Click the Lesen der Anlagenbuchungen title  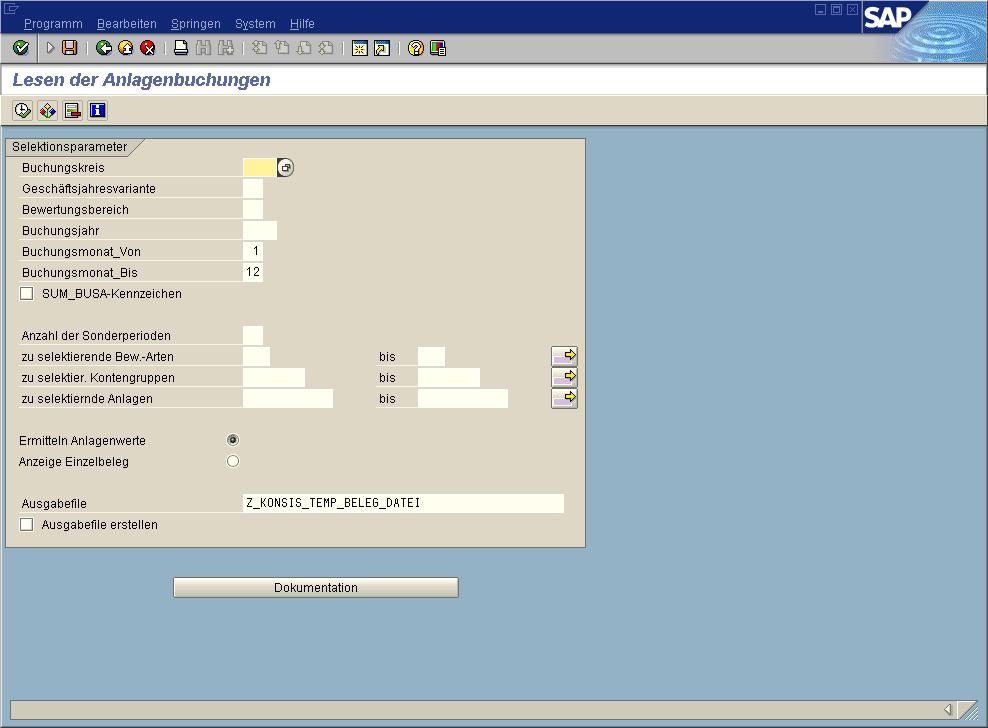142,79
